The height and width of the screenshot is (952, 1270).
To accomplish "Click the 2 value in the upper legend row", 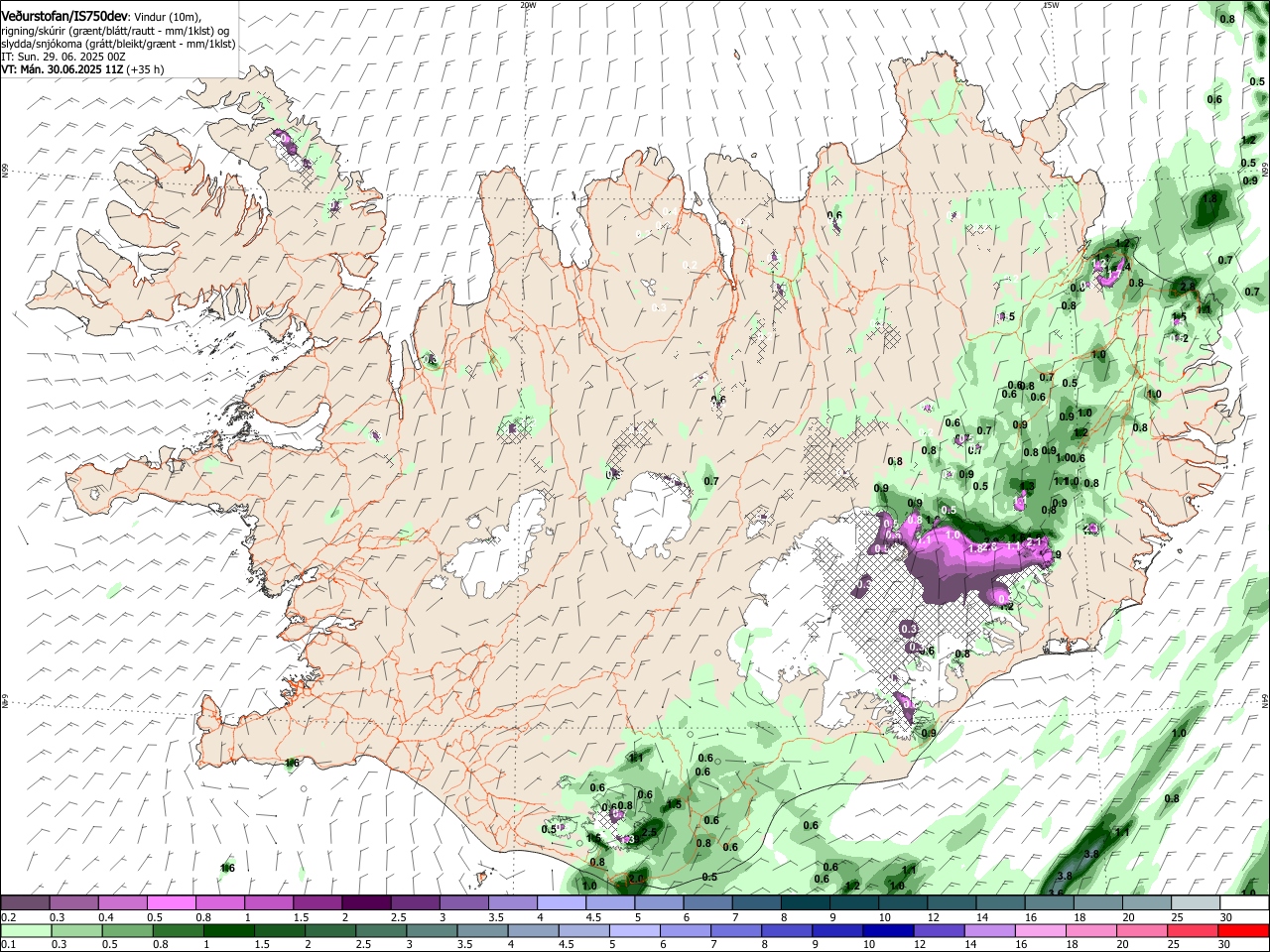I will tap(345, 917).
